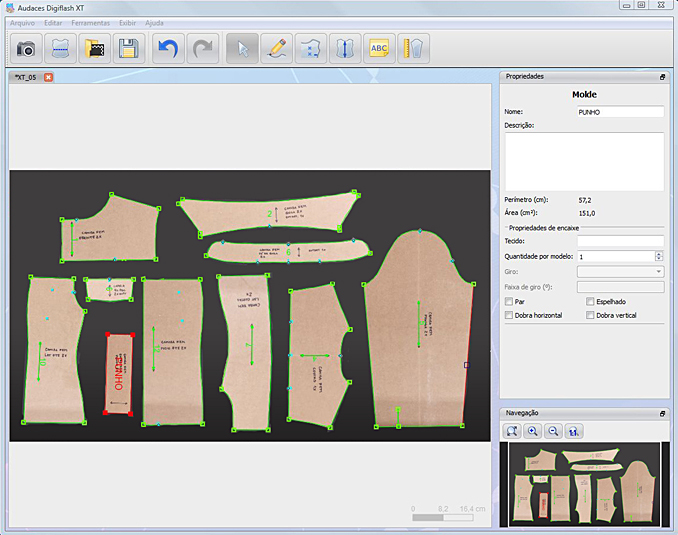Click the Faixa de giro field
Image resolution: width=678 pixels, height=535 pixels.
pyautogui.click(x=620, y=287)
